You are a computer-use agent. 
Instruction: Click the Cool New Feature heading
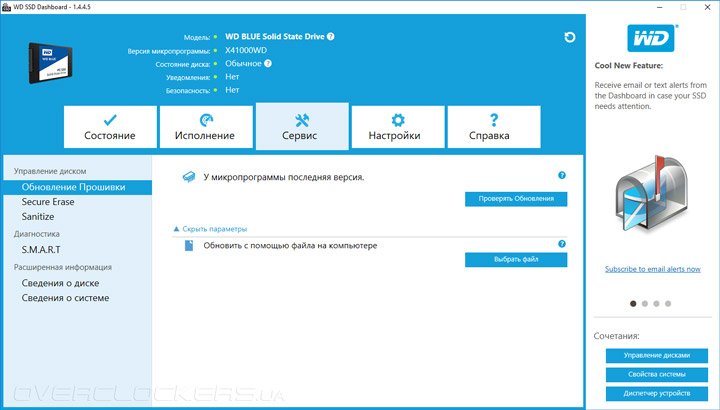629,66
